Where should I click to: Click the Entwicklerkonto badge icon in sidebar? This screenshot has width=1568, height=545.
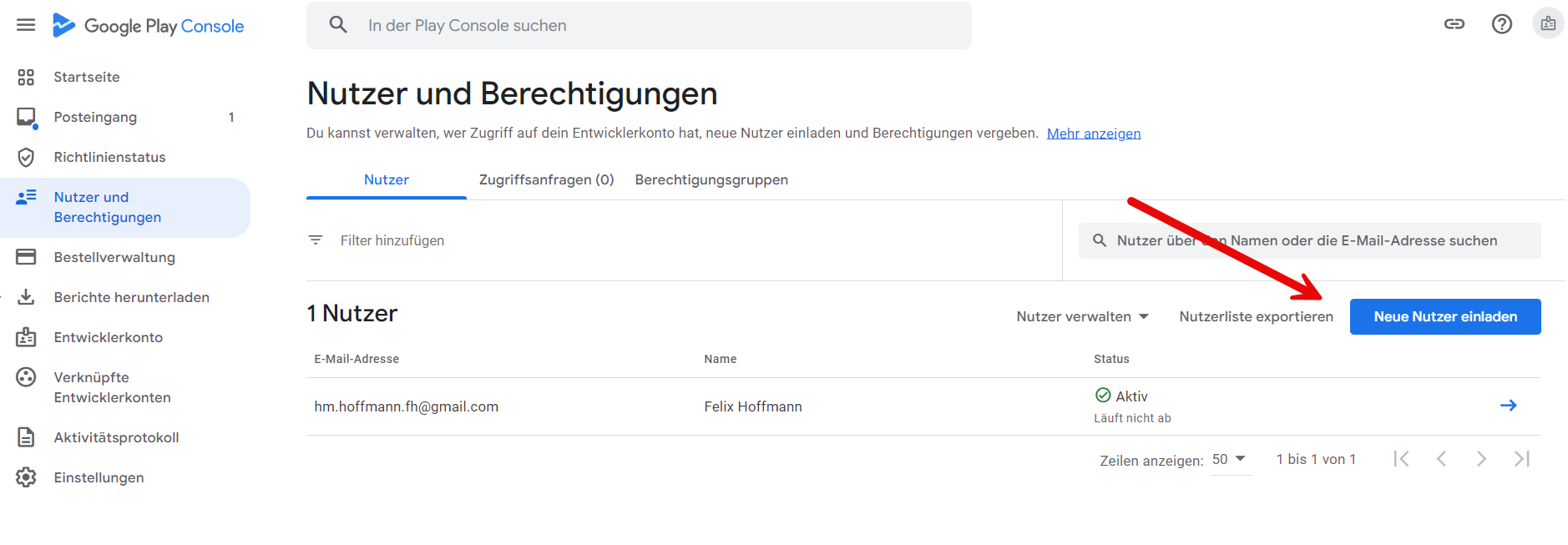click(x=26, y=337)
